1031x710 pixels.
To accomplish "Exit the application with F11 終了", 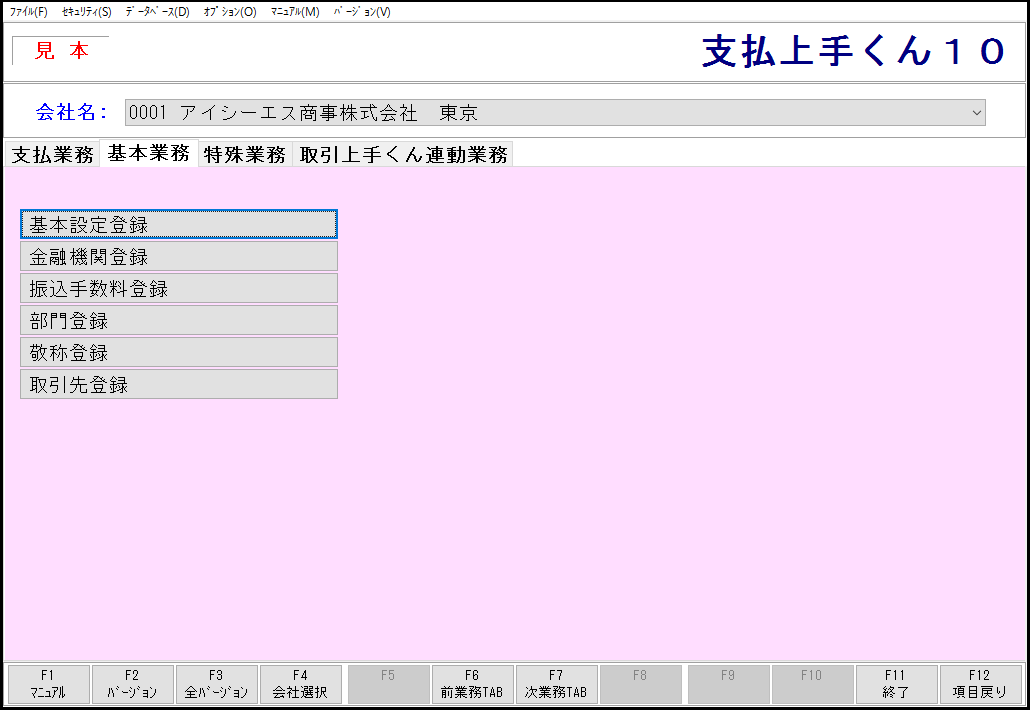I will point(896,684).
